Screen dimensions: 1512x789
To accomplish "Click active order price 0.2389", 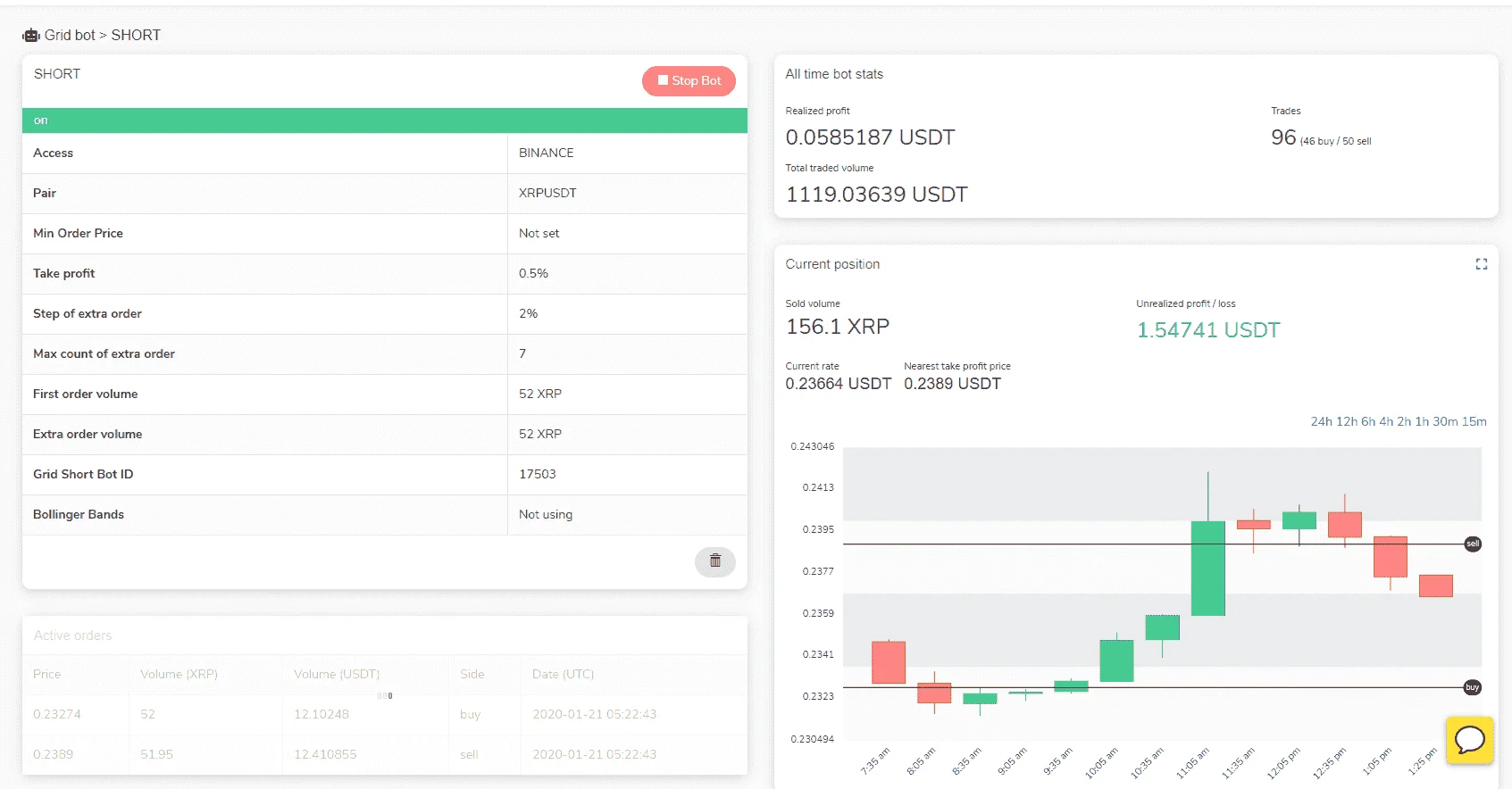I will [x=53, y=754].
